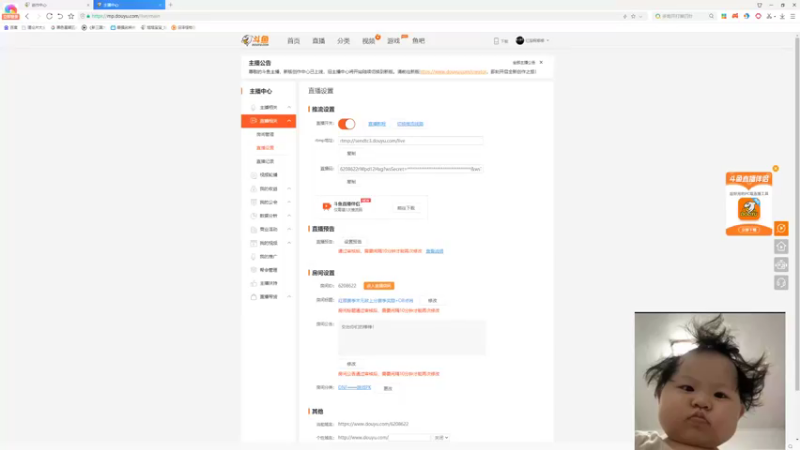Open 直播 in top navigation
The height and width of the screenshot is (450, 800).
click(318, 41)
